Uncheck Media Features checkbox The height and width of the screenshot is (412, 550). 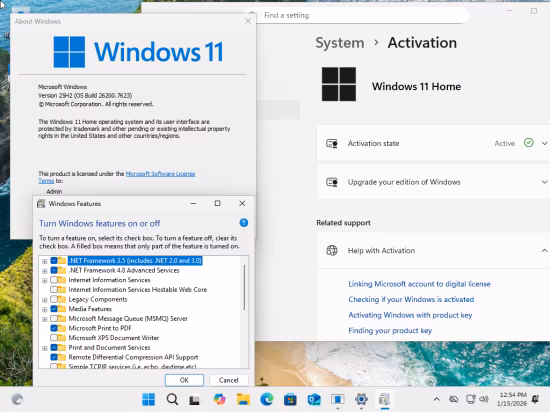[x=54, y=309]
